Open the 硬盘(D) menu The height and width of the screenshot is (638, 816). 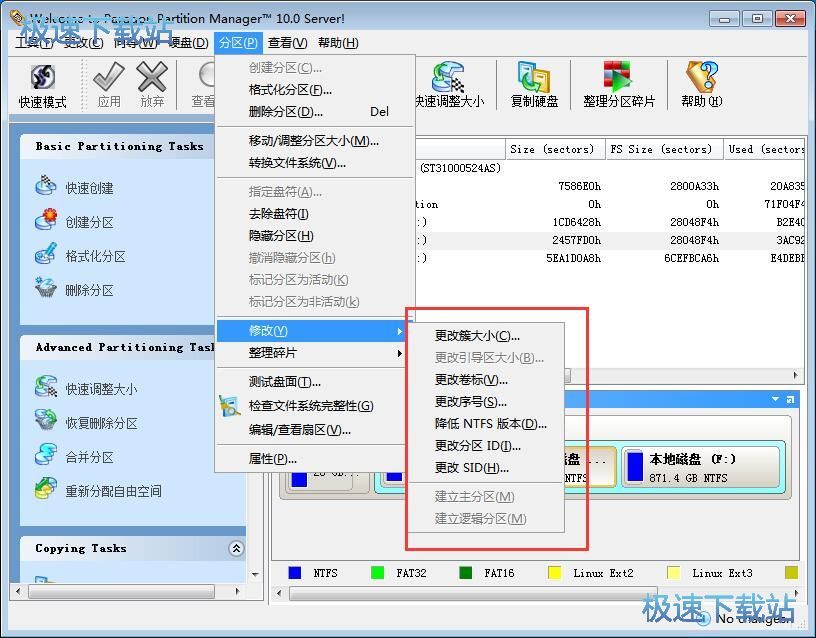(189, 43)
